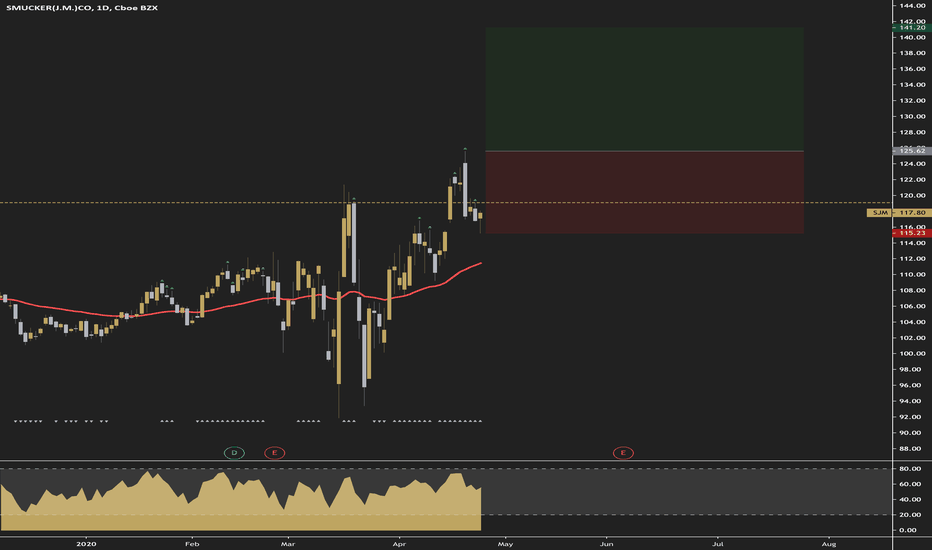Viewport: 932px width, 550px height.
Task: Click the May label on time axis
Action: 505,544
